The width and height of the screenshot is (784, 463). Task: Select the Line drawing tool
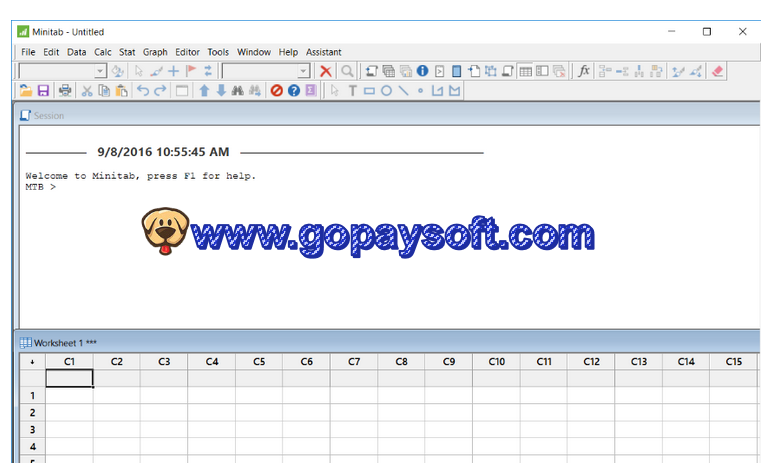click(404, 90)
